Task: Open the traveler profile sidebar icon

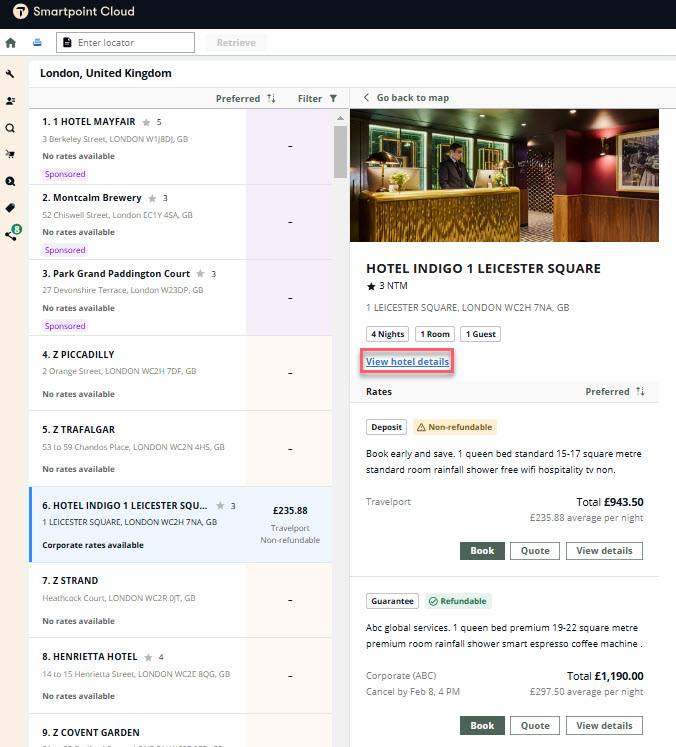Action: (x=10, y=101)
